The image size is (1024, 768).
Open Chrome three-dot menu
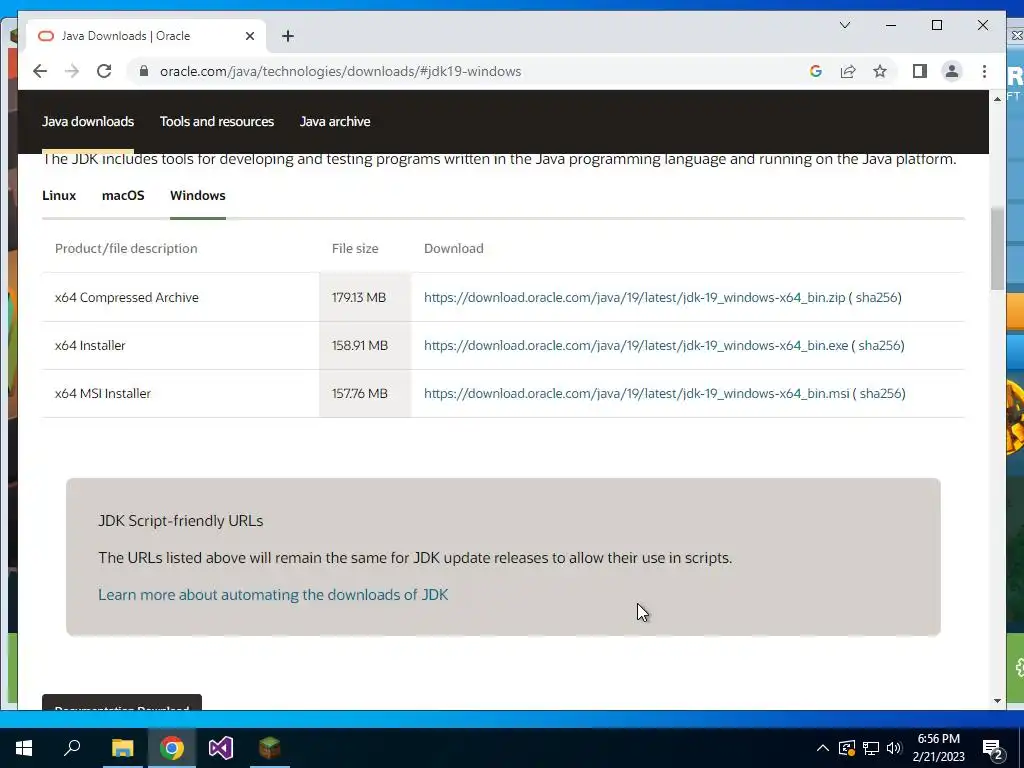[x=984, y=71]
